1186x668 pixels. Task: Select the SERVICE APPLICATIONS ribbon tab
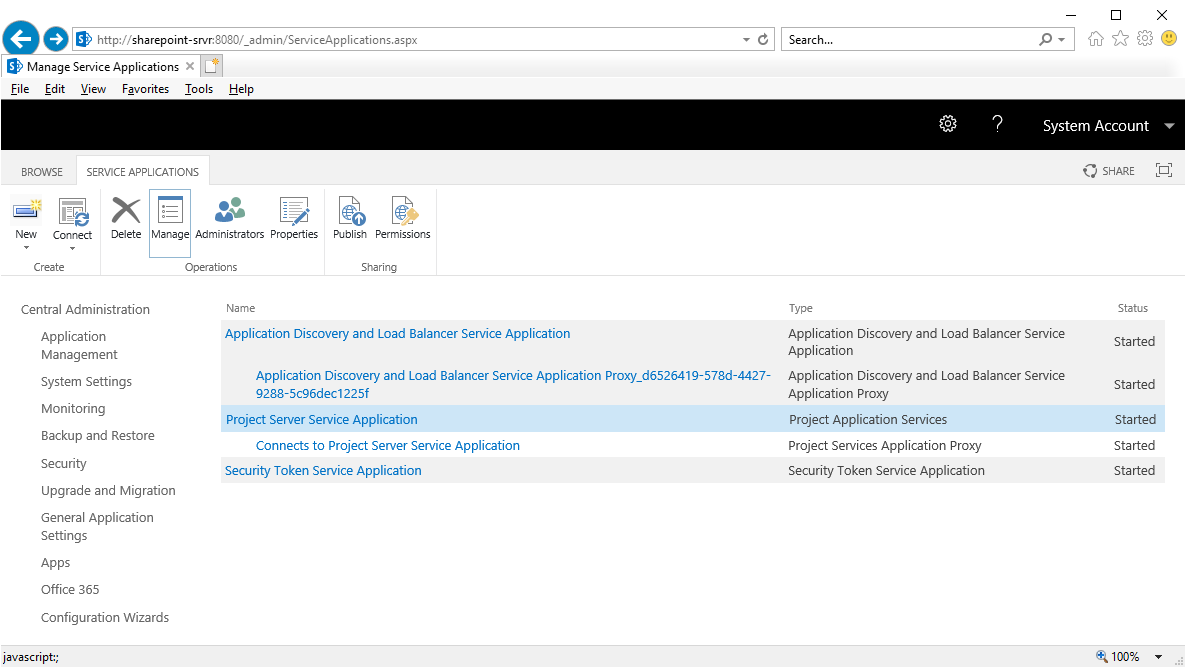tap(142, 172)
